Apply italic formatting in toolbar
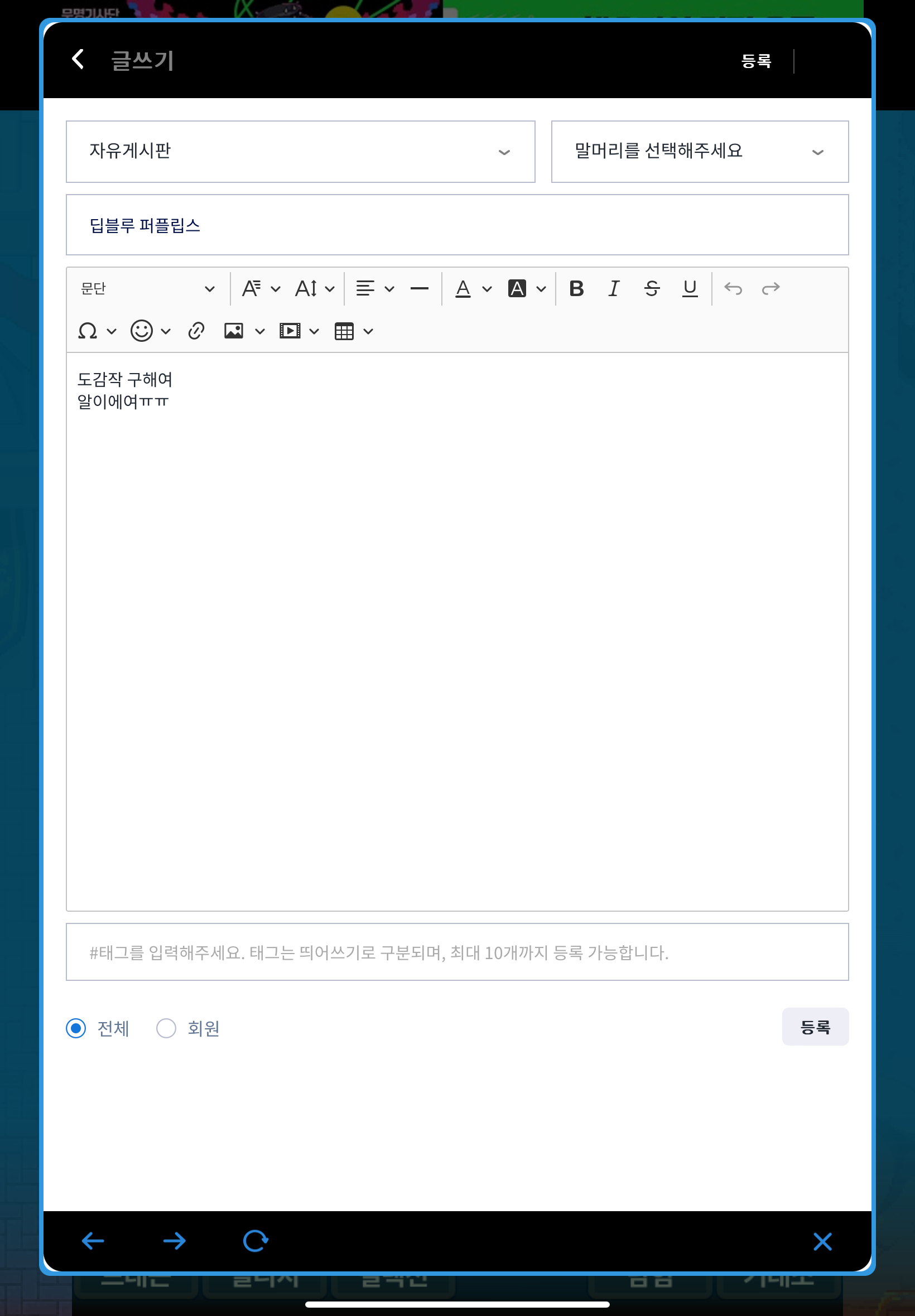This screenshot has width=915, height=1316. coord(613,288)
